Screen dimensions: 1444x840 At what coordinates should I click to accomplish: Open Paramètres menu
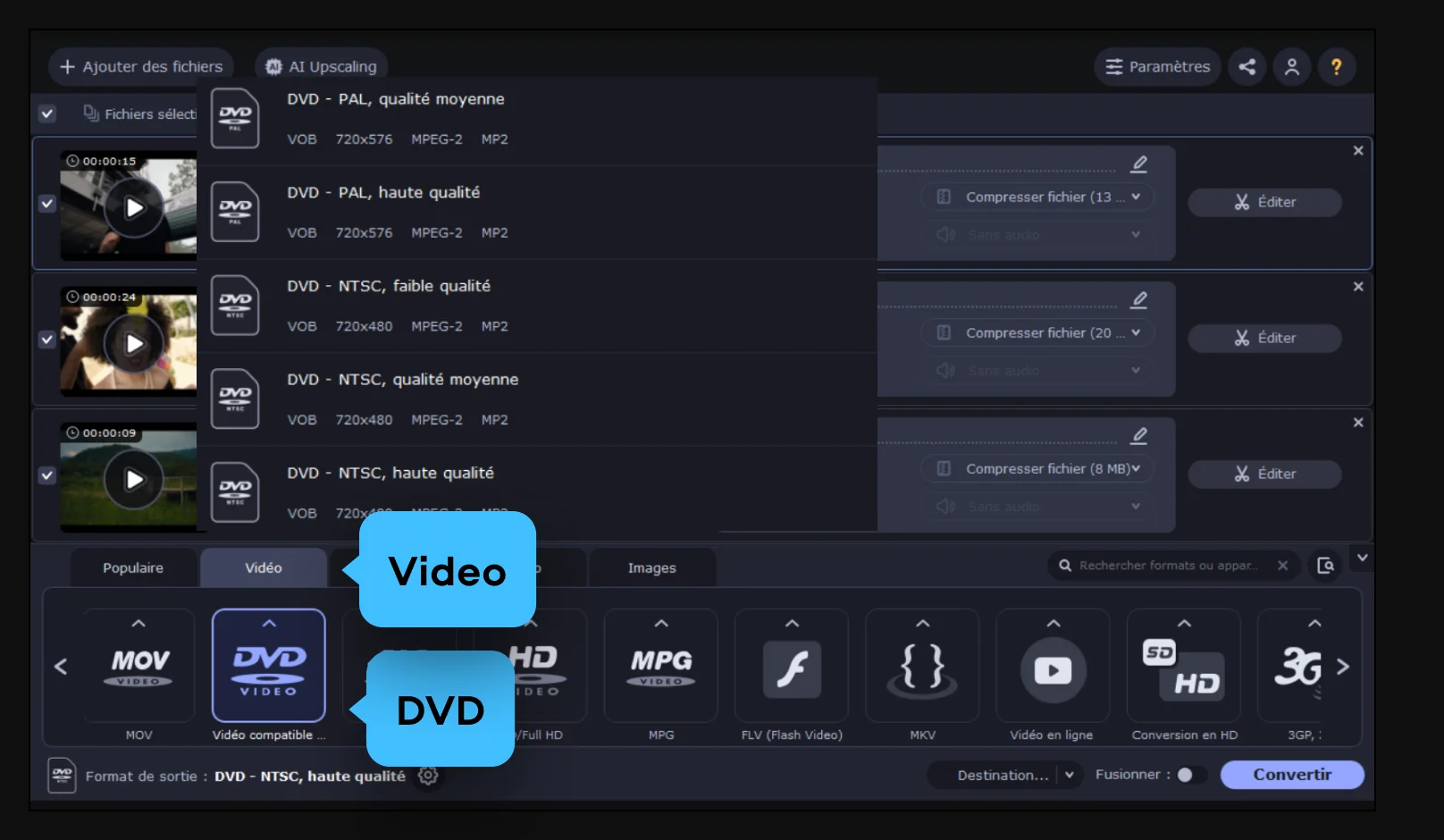point(1157,67)
